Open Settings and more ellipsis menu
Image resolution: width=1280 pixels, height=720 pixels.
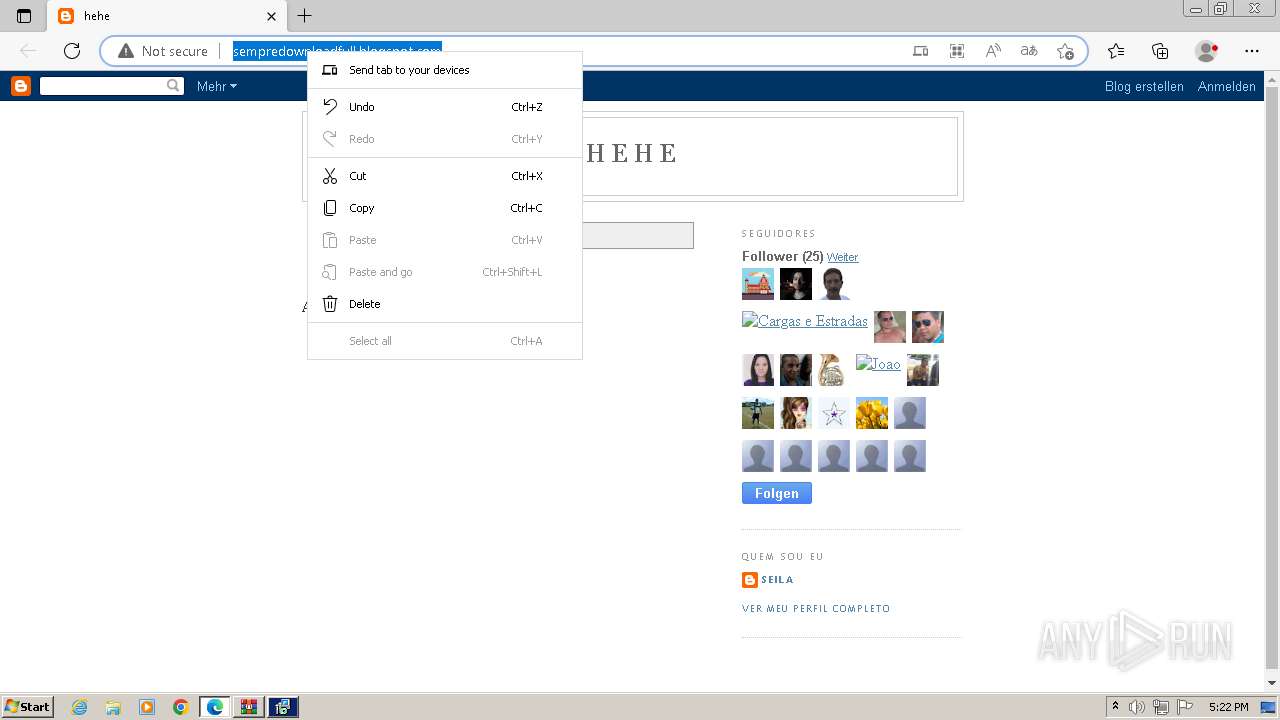click(x=1252, y=51)
